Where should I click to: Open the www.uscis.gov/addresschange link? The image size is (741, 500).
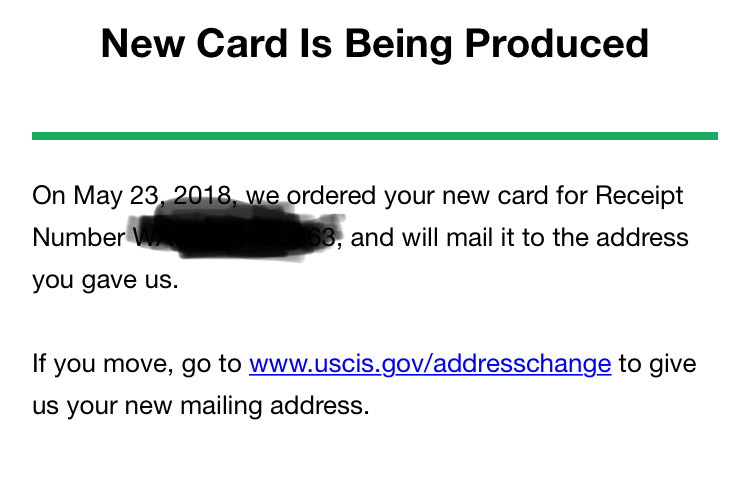429,364
